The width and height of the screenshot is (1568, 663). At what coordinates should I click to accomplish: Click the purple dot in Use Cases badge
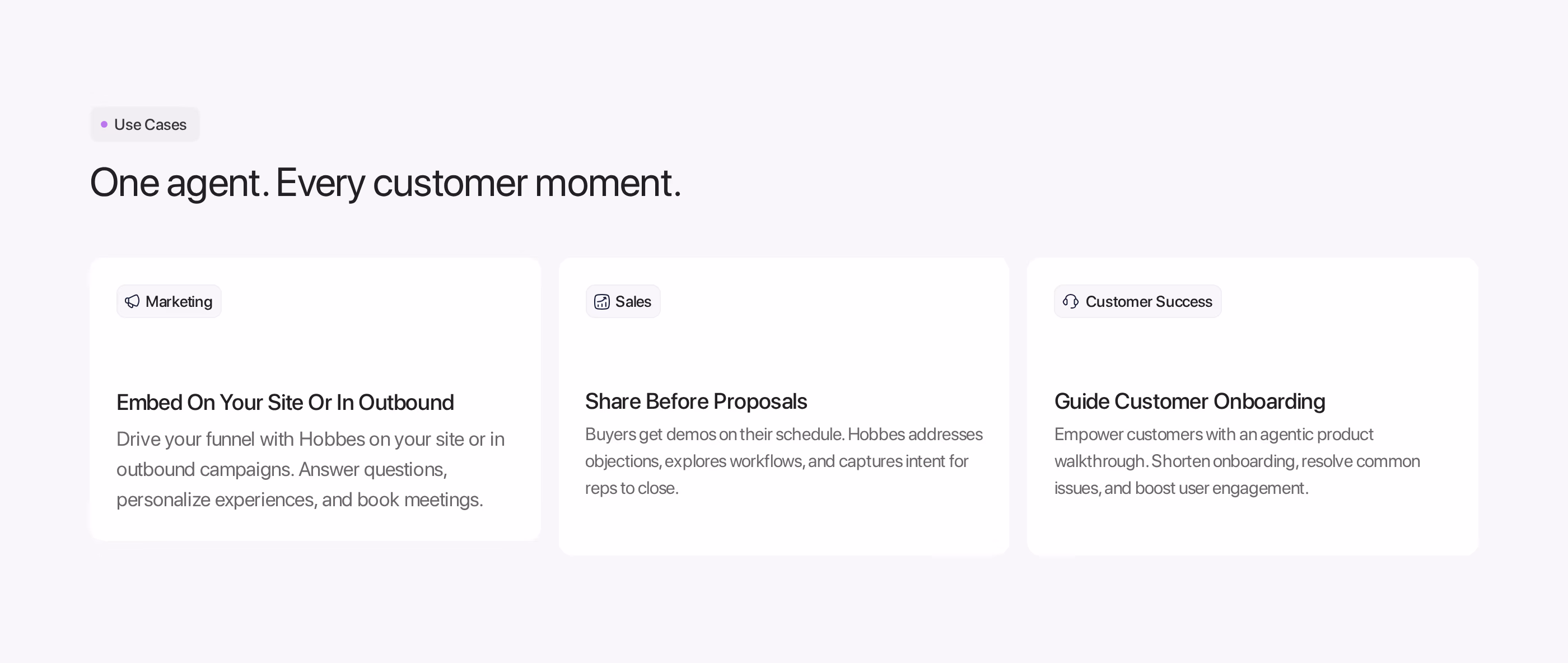(104, 125)
